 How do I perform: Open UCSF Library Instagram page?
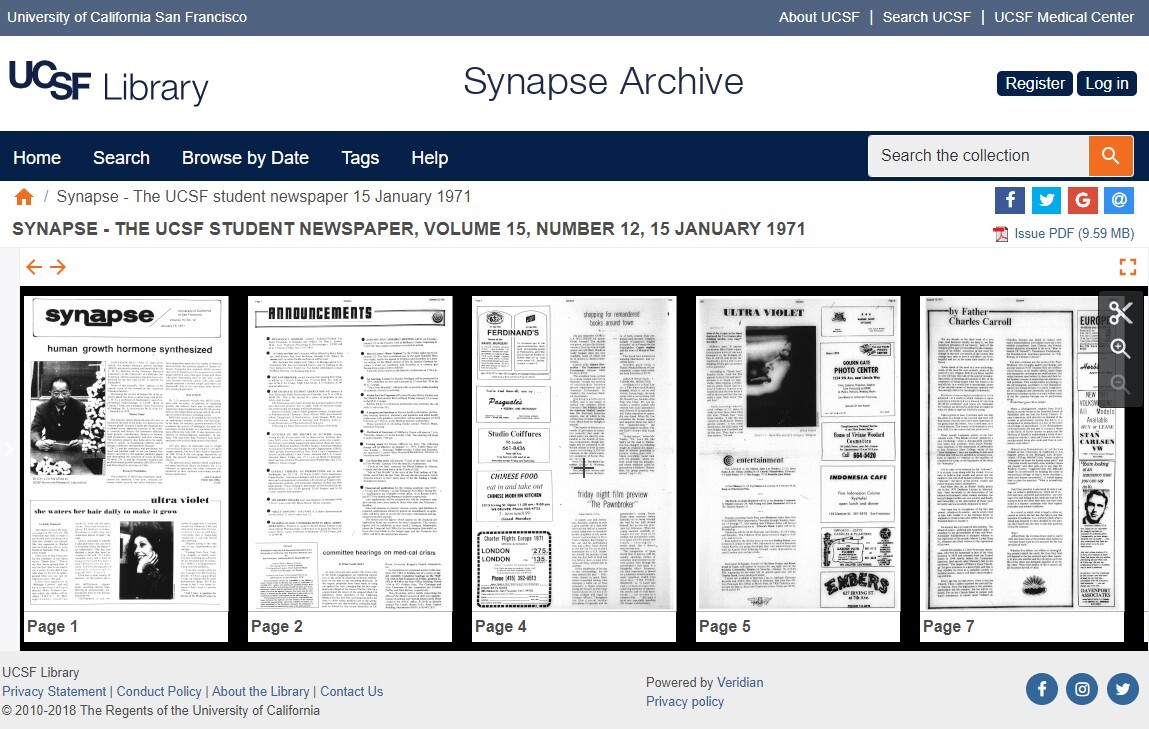coord(1082,689)
